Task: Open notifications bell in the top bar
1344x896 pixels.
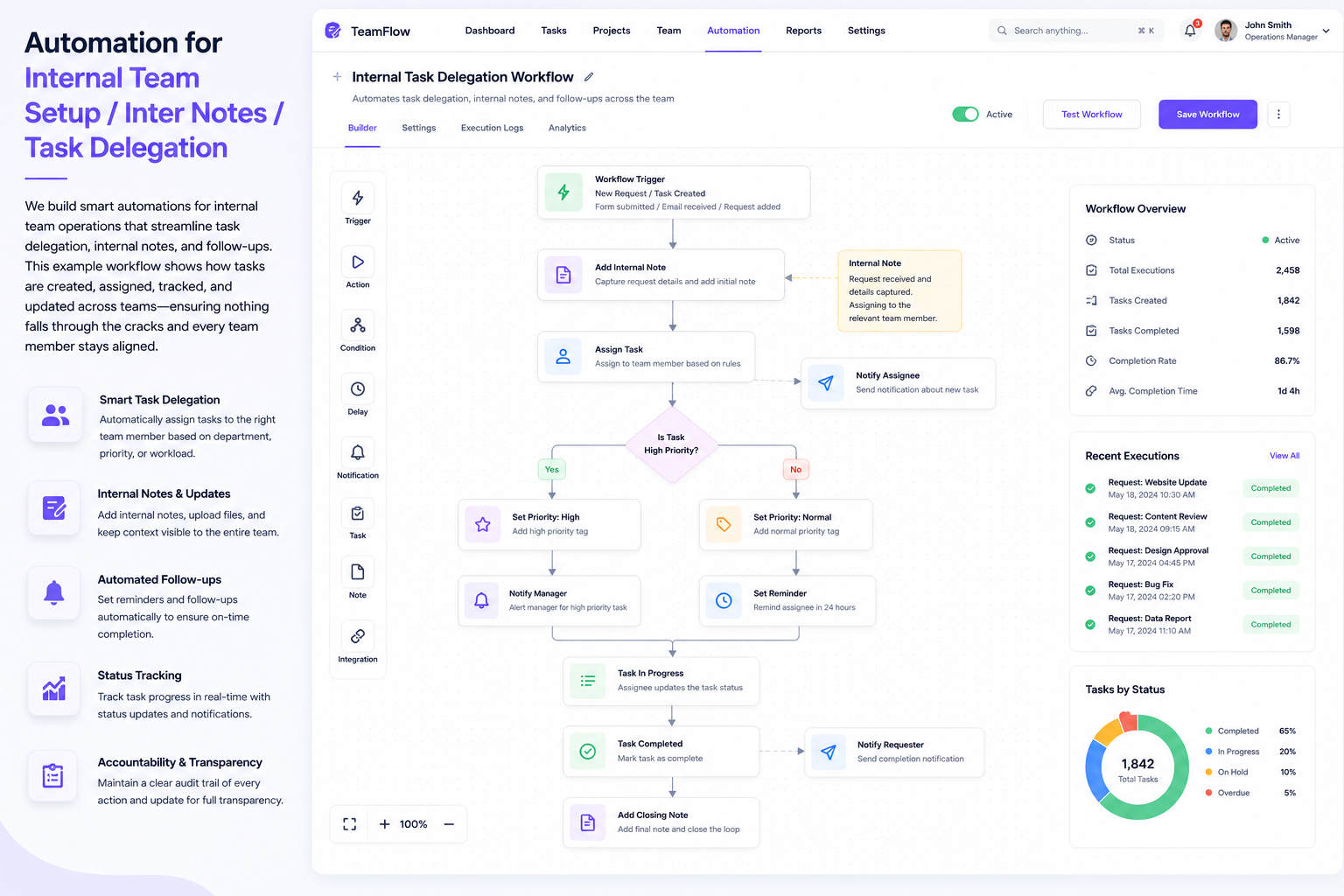Action: point(1190,31)
